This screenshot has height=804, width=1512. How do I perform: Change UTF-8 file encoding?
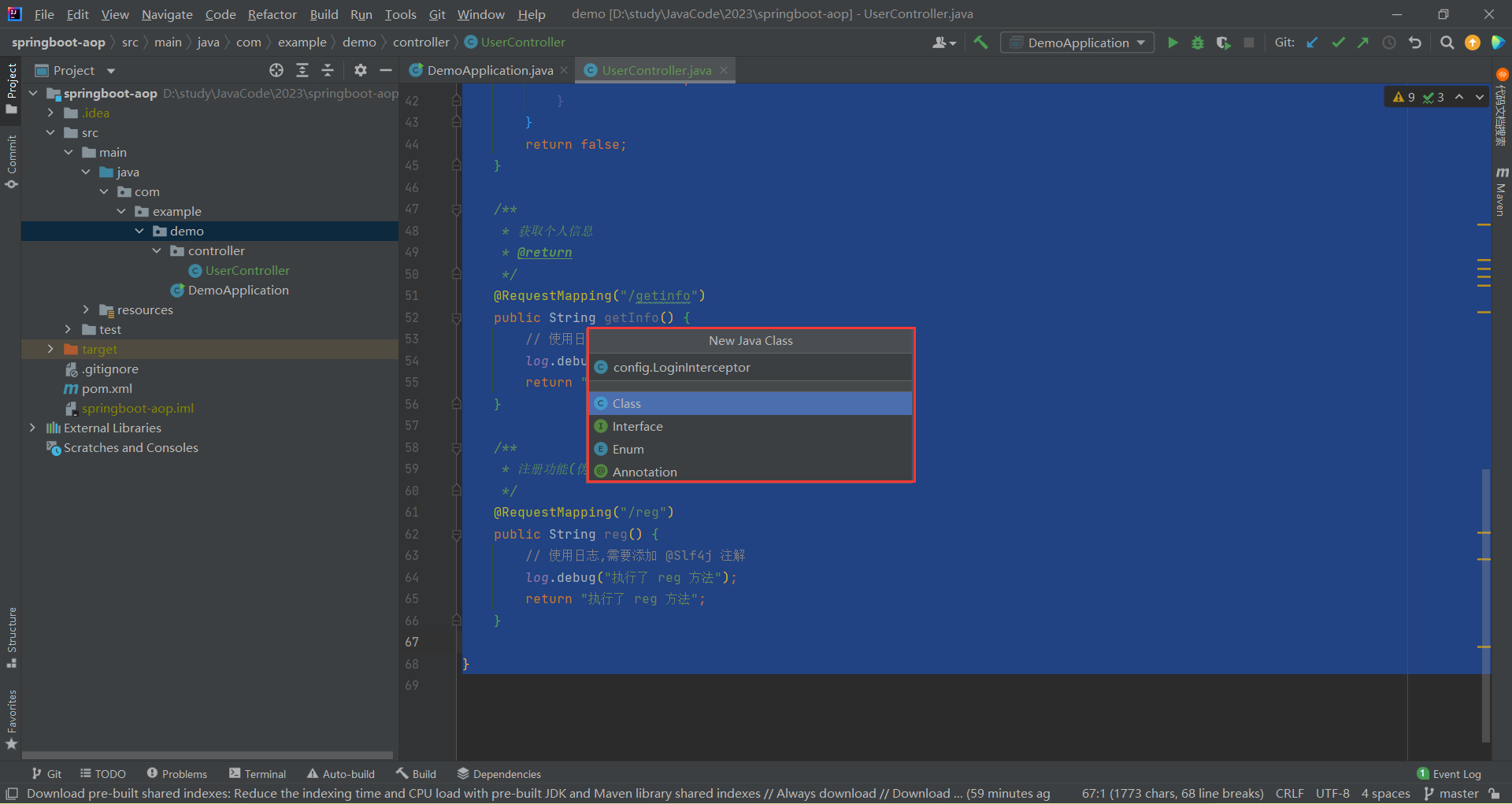[x=1332, y=794]
